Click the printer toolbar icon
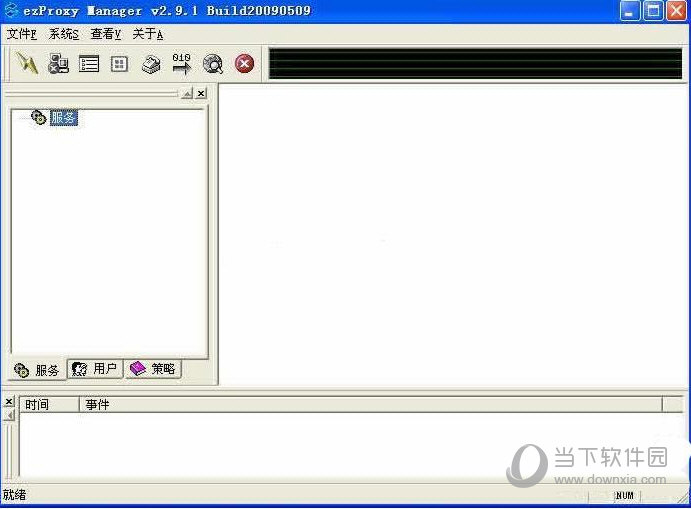 (151, 64)
